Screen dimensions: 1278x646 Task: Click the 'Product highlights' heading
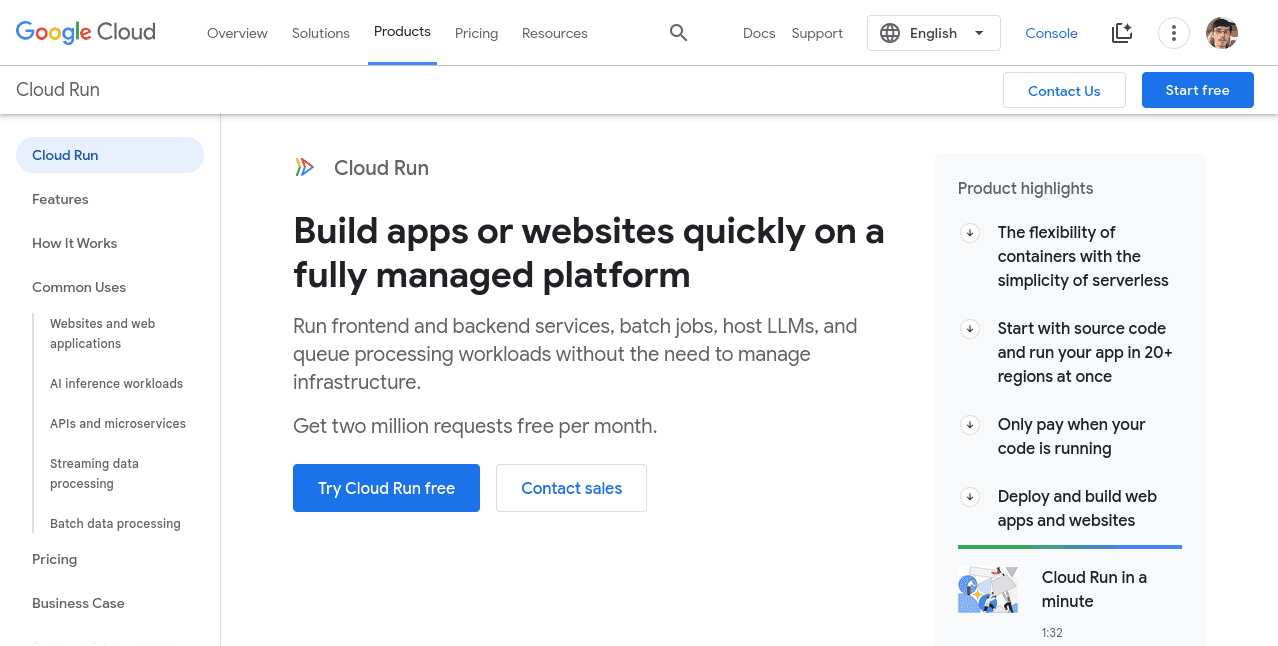[1025, 188]
